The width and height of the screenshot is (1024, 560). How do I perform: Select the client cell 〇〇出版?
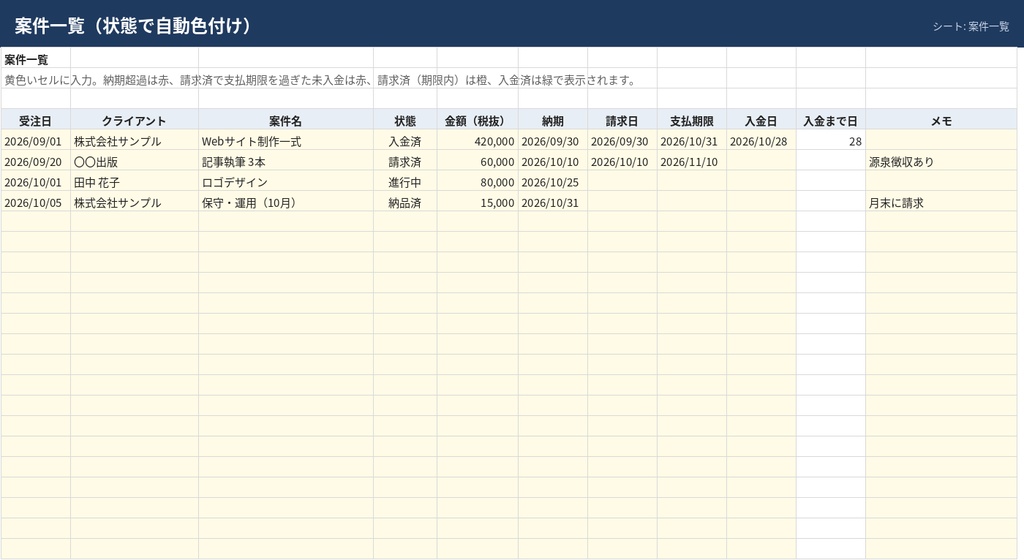[x=134, y=162]
